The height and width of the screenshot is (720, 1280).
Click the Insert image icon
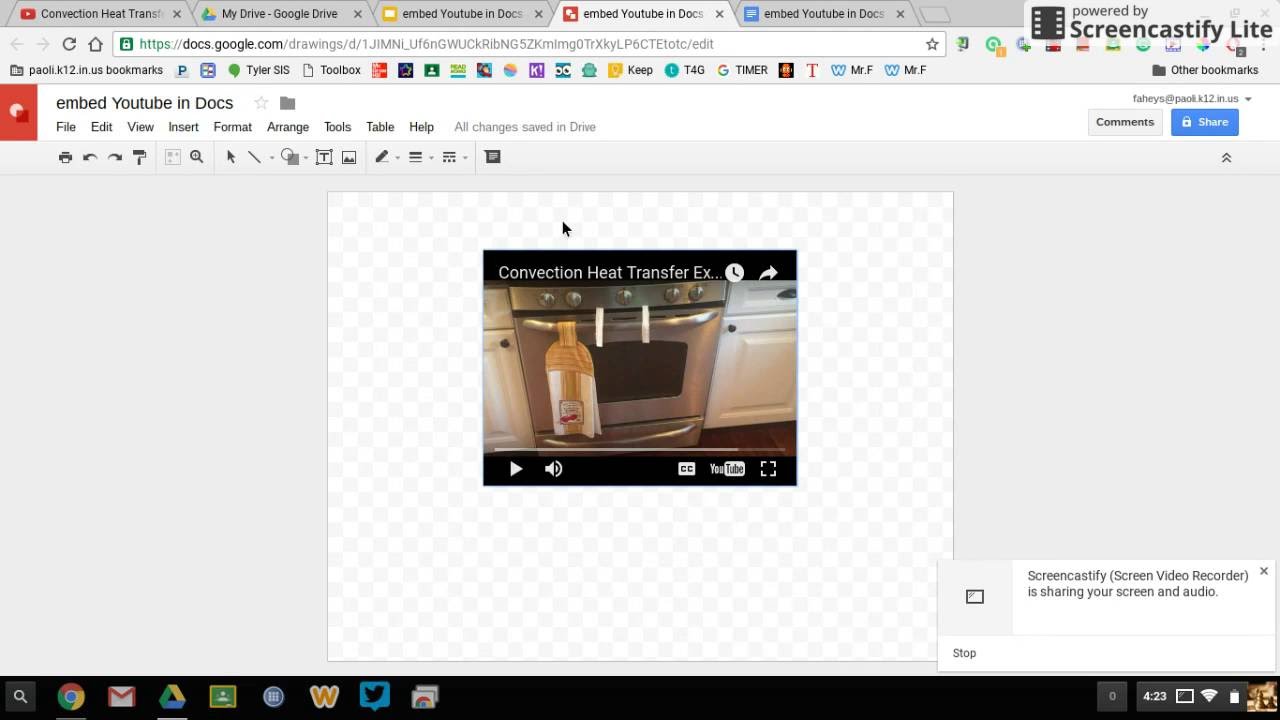tap(349, 157)
